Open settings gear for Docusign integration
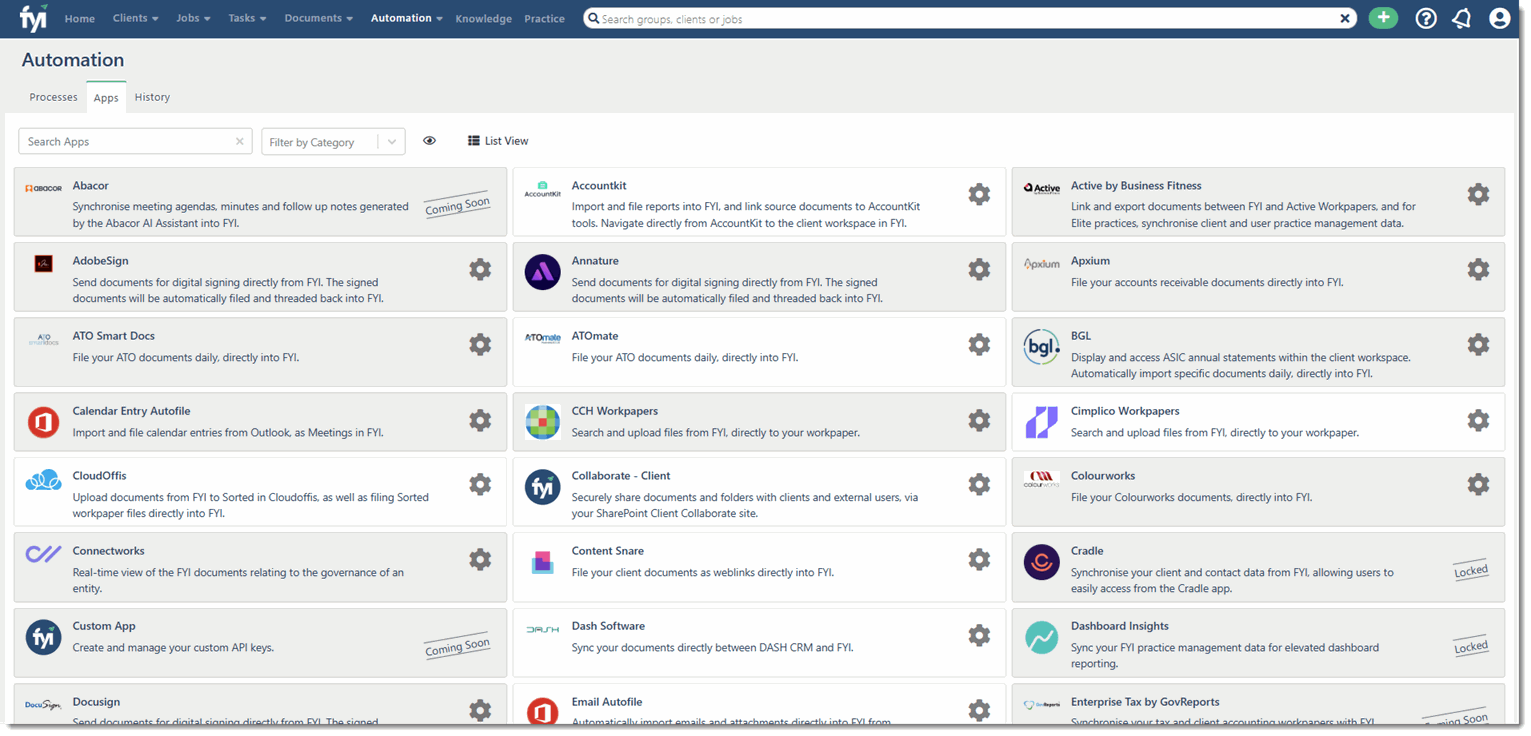The height and width of the screenshot is (736, 1531). tap(480, 710)
